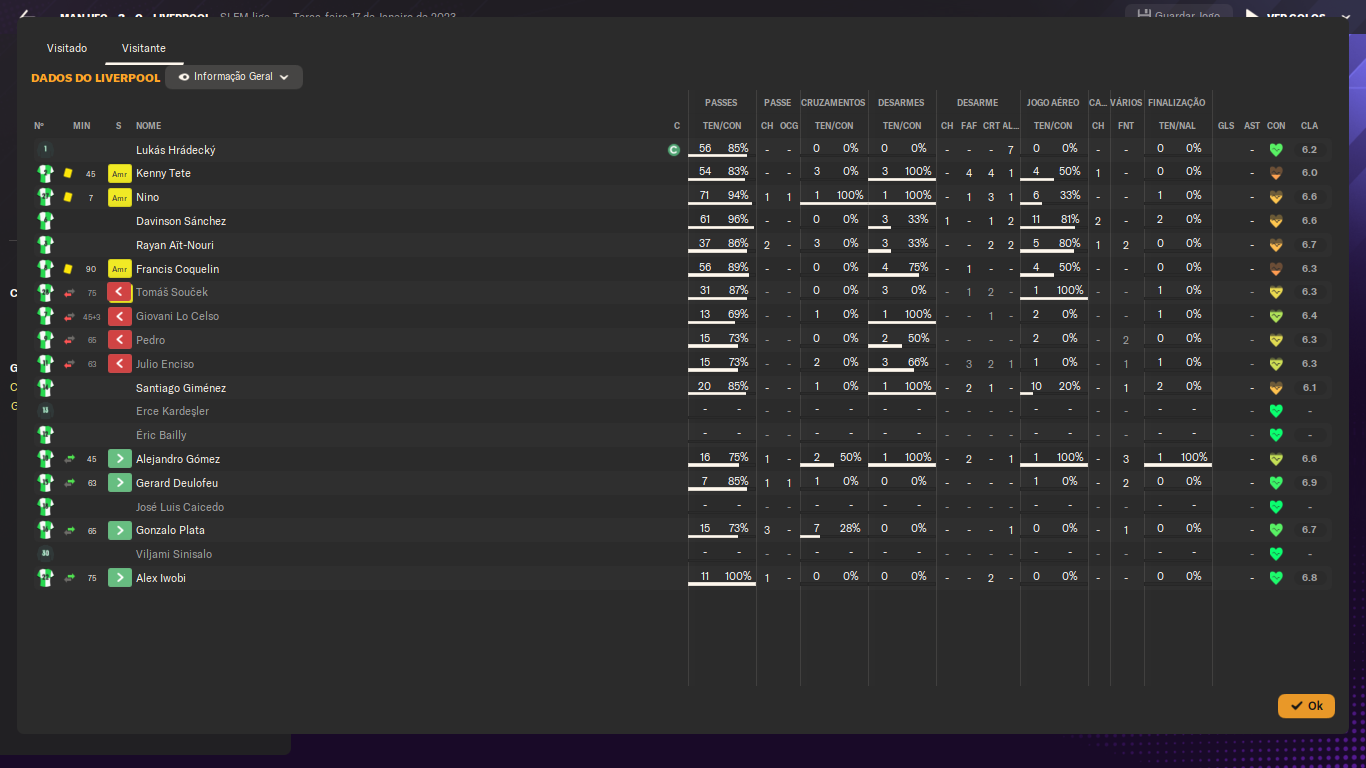Select the Giovani Lo Celso row name
1366x768 pixels.
[x=177, y=316]
